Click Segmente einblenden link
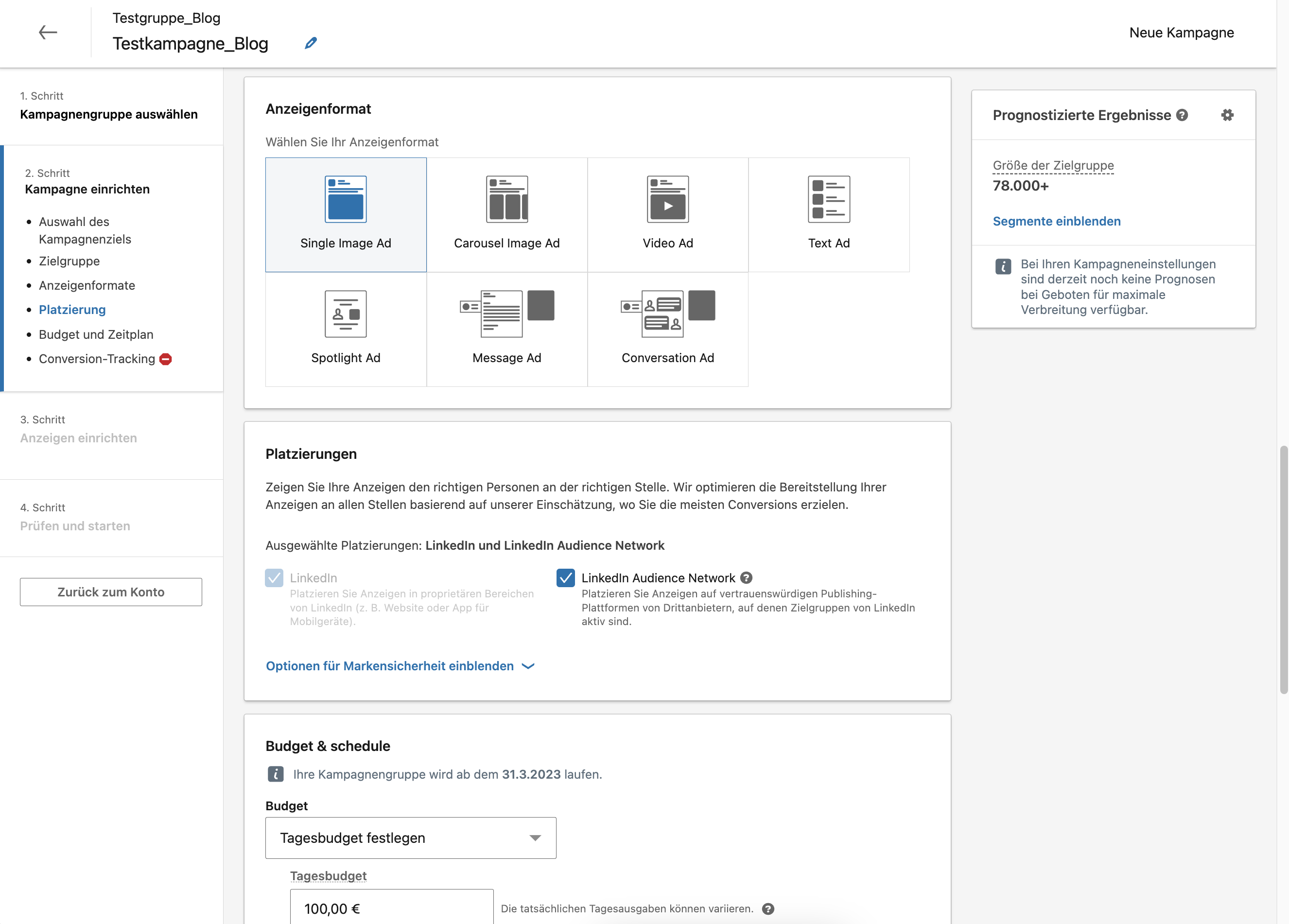 pyautogui.click(x=1057, y=221)
